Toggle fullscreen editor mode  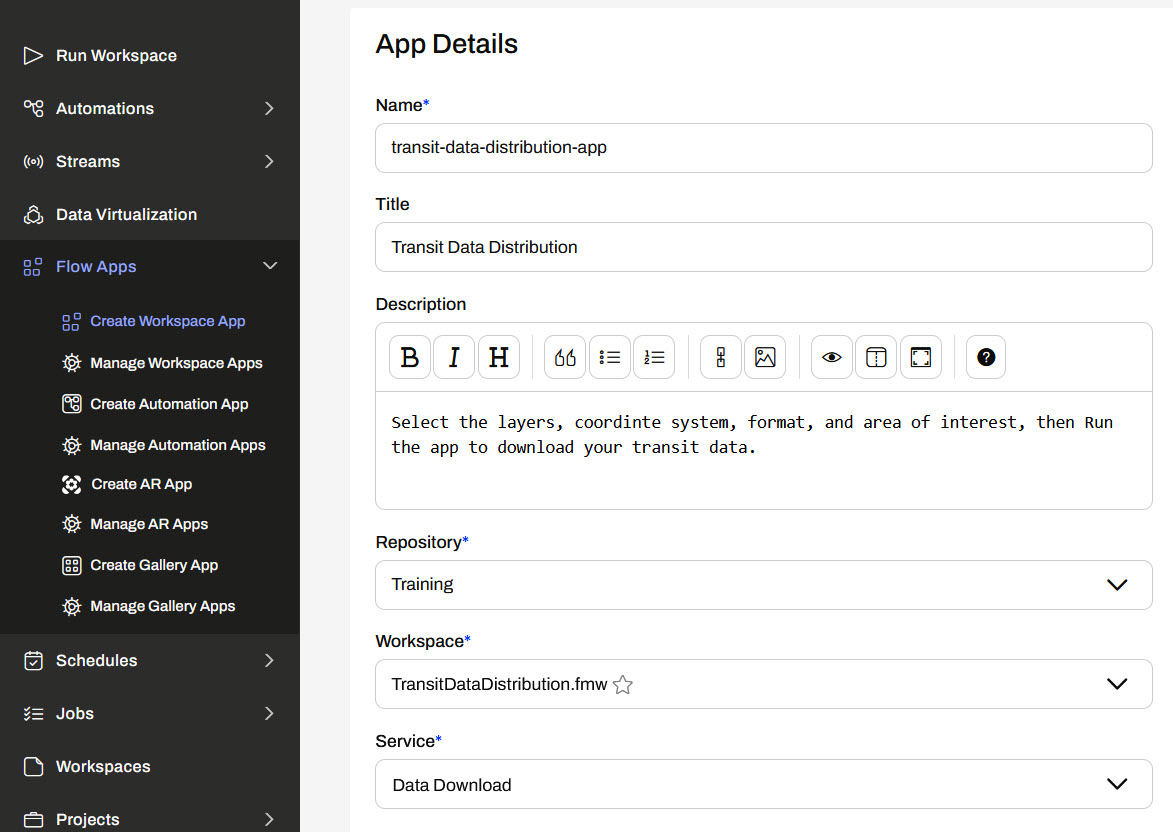tap(921, 357)
